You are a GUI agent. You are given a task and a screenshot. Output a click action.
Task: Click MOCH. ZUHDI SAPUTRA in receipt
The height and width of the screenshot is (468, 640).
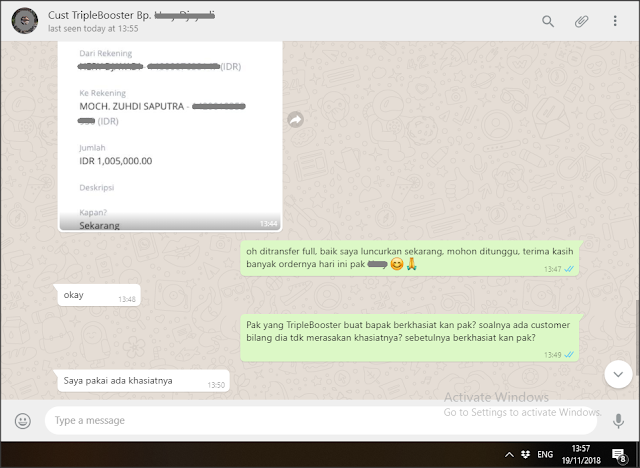131,106
